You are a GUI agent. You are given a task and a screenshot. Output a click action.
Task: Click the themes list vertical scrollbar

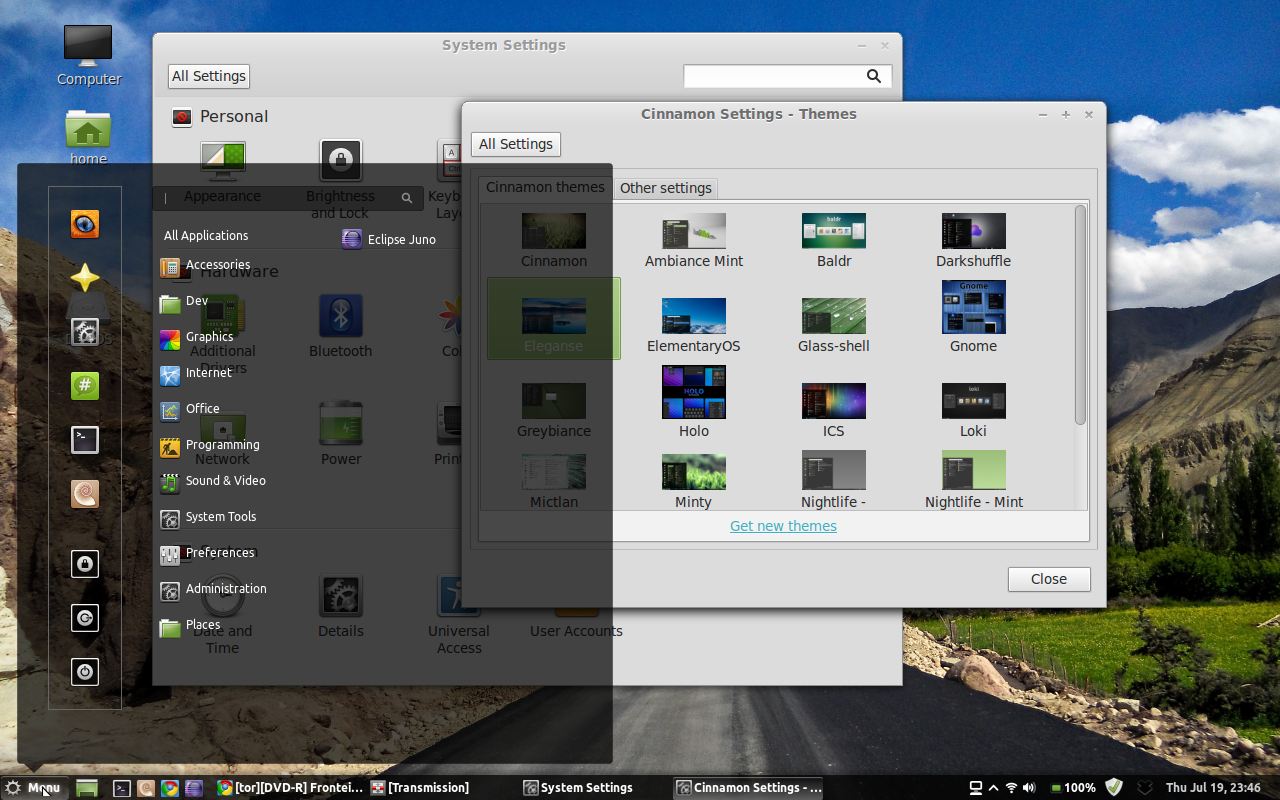click(1080, 315)
